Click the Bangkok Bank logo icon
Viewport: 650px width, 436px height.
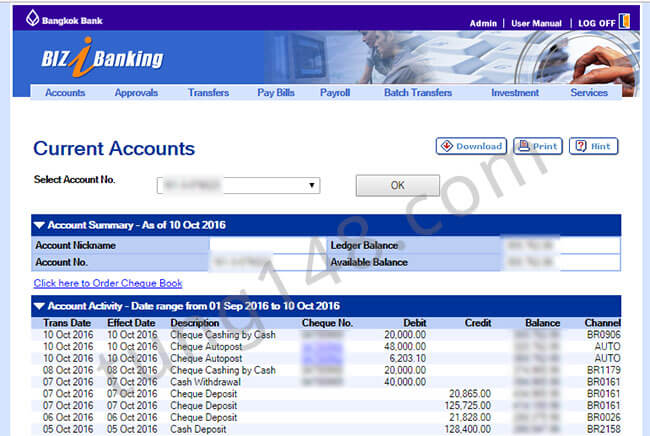[x=32, y=18]
